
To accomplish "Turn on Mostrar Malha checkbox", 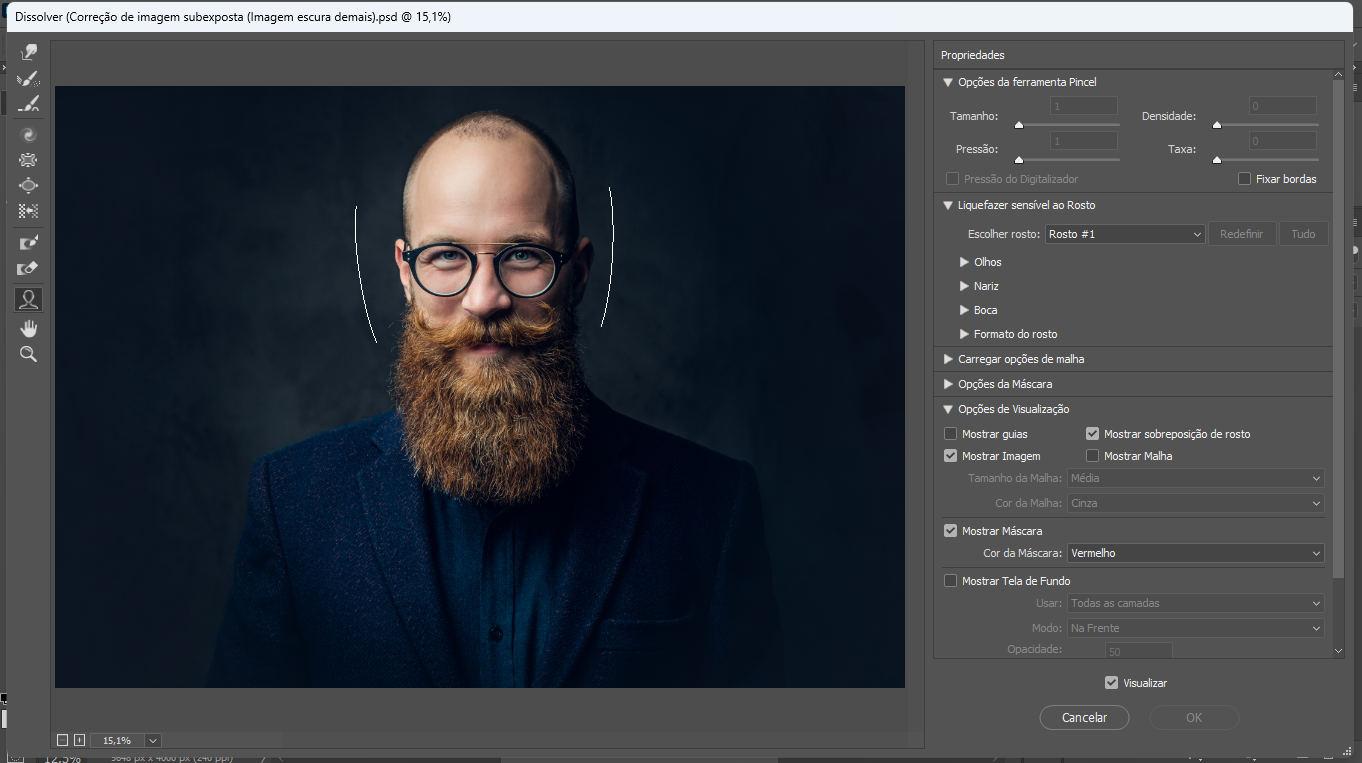I will (x=1093, y=456).
